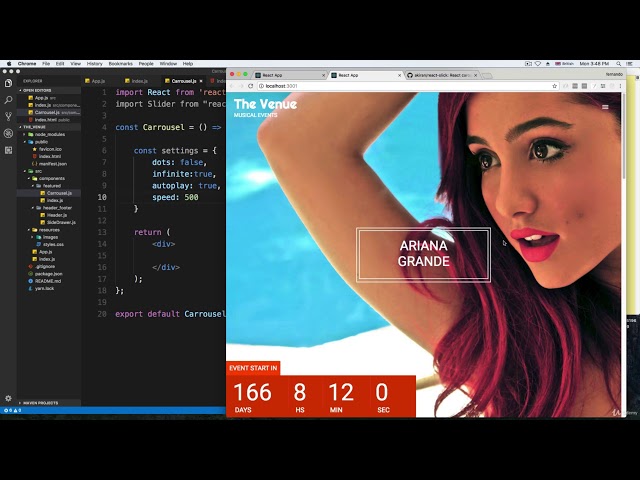The height and width of the screenshot is (480, 640).
Task: Bookmark this page with the star icon
Action: pyautogui.click(x=554, y=86)
